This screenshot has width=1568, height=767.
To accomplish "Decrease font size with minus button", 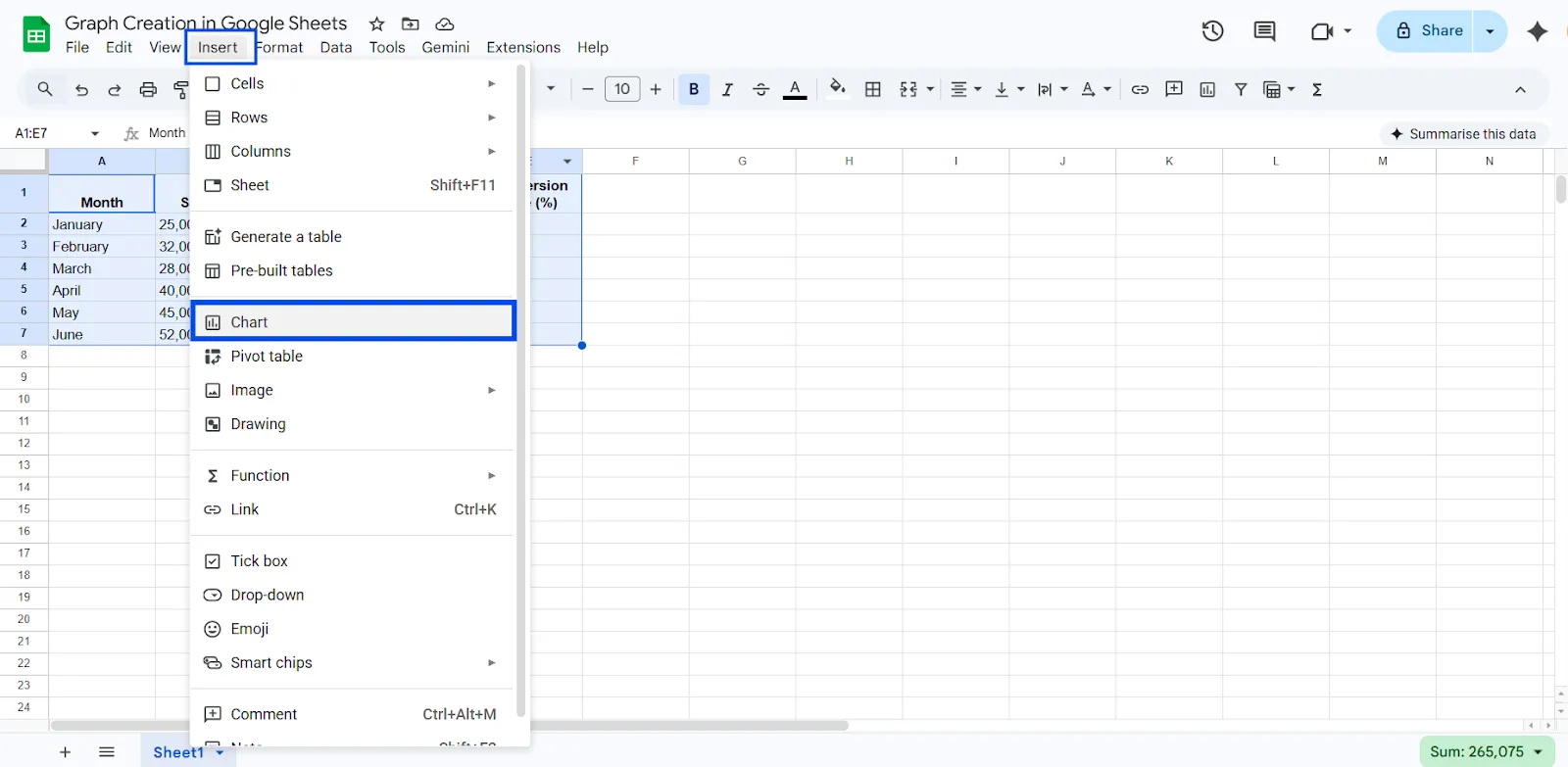I will click(588, 89).
